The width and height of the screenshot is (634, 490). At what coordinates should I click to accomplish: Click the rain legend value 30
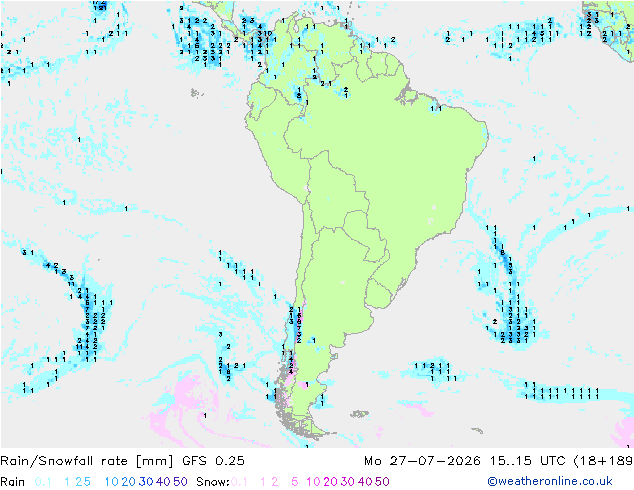[x=146, y=482]
